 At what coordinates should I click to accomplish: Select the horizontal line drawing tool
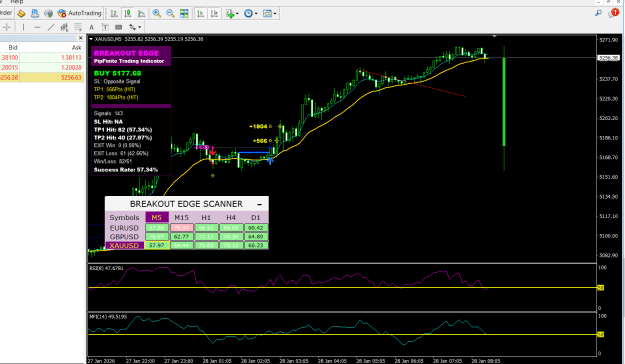point(37,27)
